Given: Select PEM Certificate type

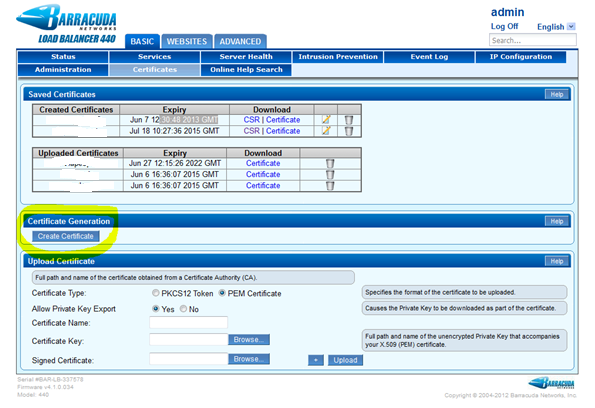Looking at the screenshot, I should point(222,293).
